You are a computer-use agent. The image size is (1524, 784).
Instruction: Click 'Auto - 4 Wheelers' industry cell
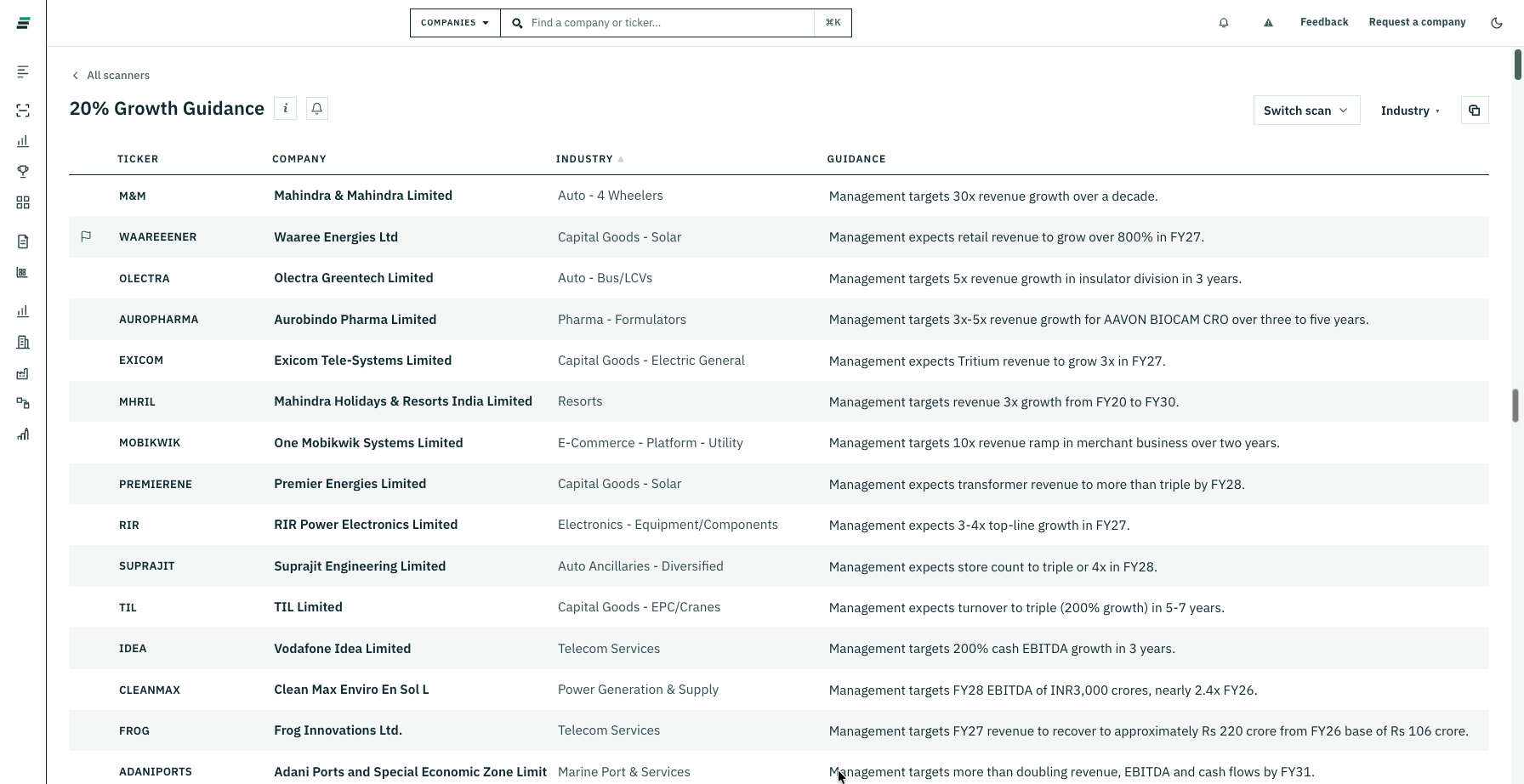611,196
